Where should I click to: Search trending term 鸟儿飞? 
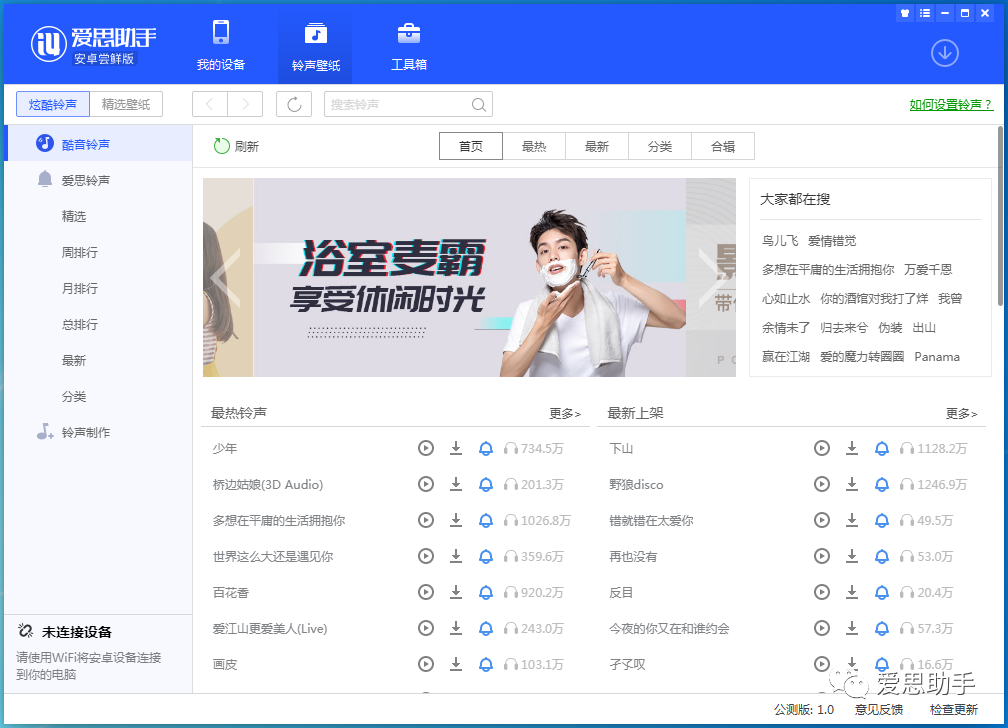(x=780, y=241)
